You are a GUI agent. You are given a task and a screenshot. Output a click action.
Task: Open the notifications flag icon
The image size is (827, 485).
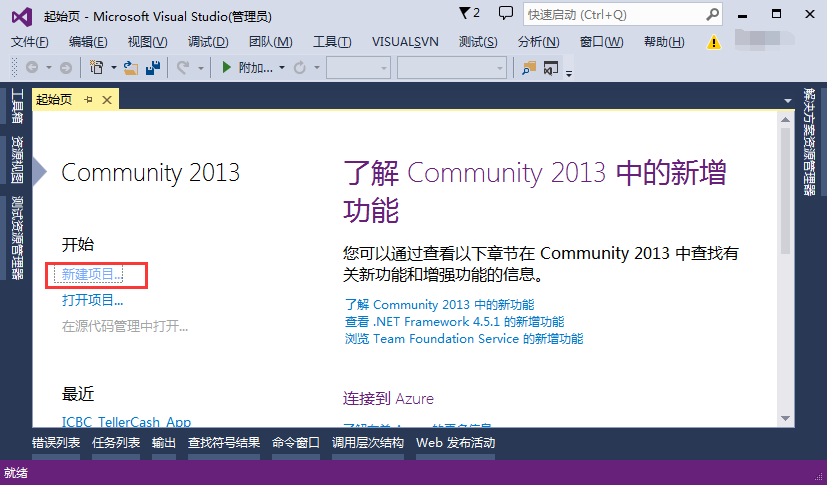pyautogui.click(x=464, y=13)
